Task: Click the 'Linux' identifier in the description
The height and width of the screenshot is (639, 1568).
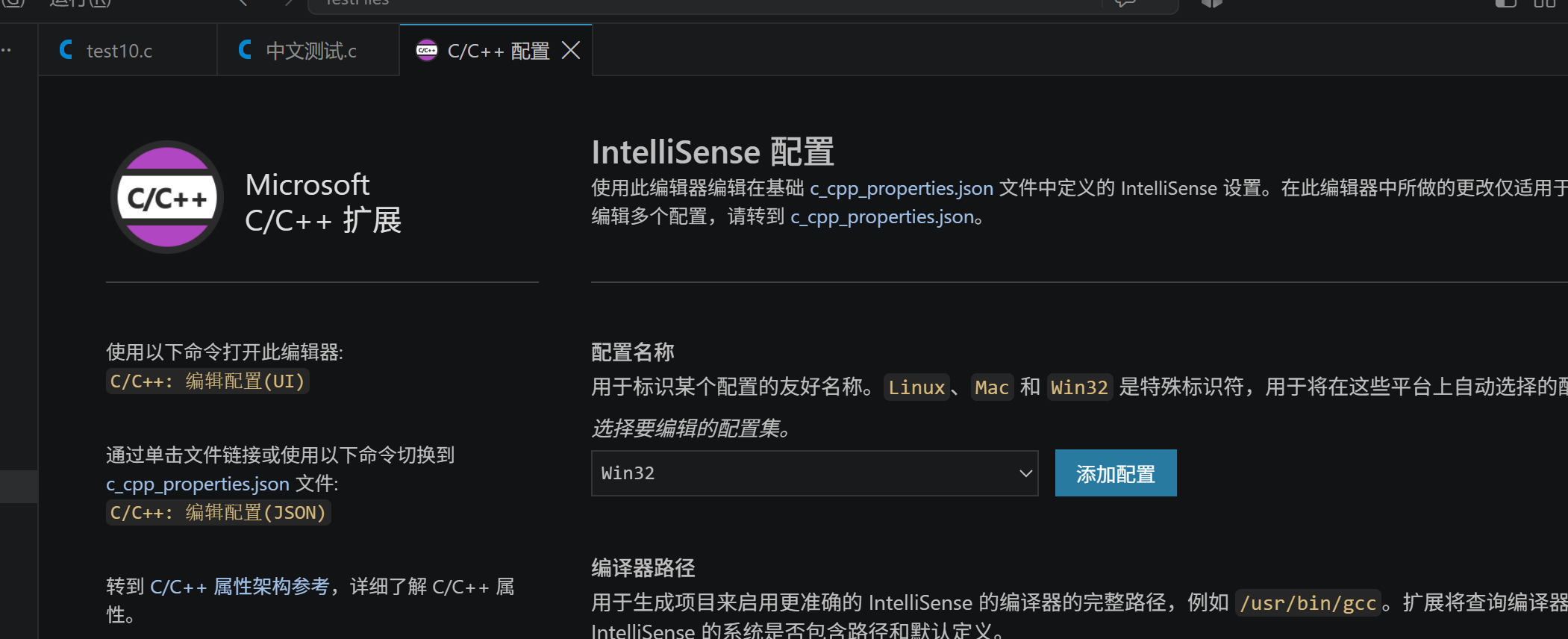Action: (x=916, y=387)
